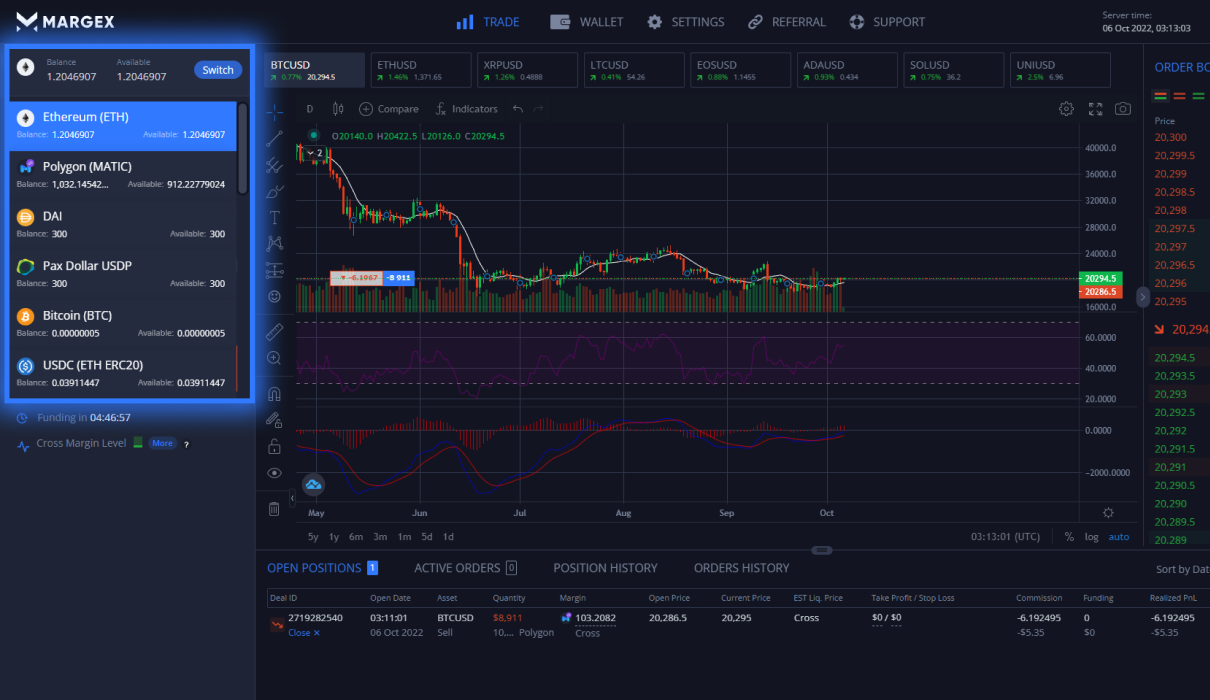The image size is (1210, 700).
Task: Select the 6m date range
Action: [356, 537]
